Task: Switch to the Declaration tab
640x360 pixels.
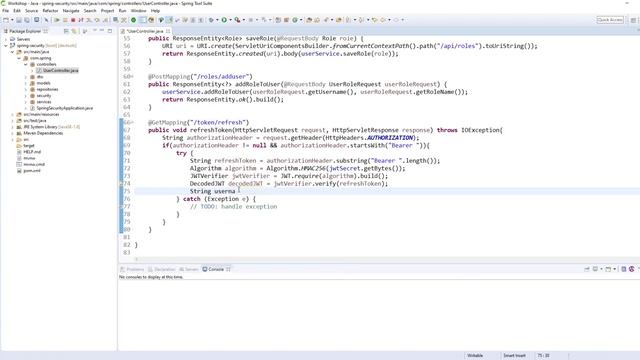Action: pos(162,269)
